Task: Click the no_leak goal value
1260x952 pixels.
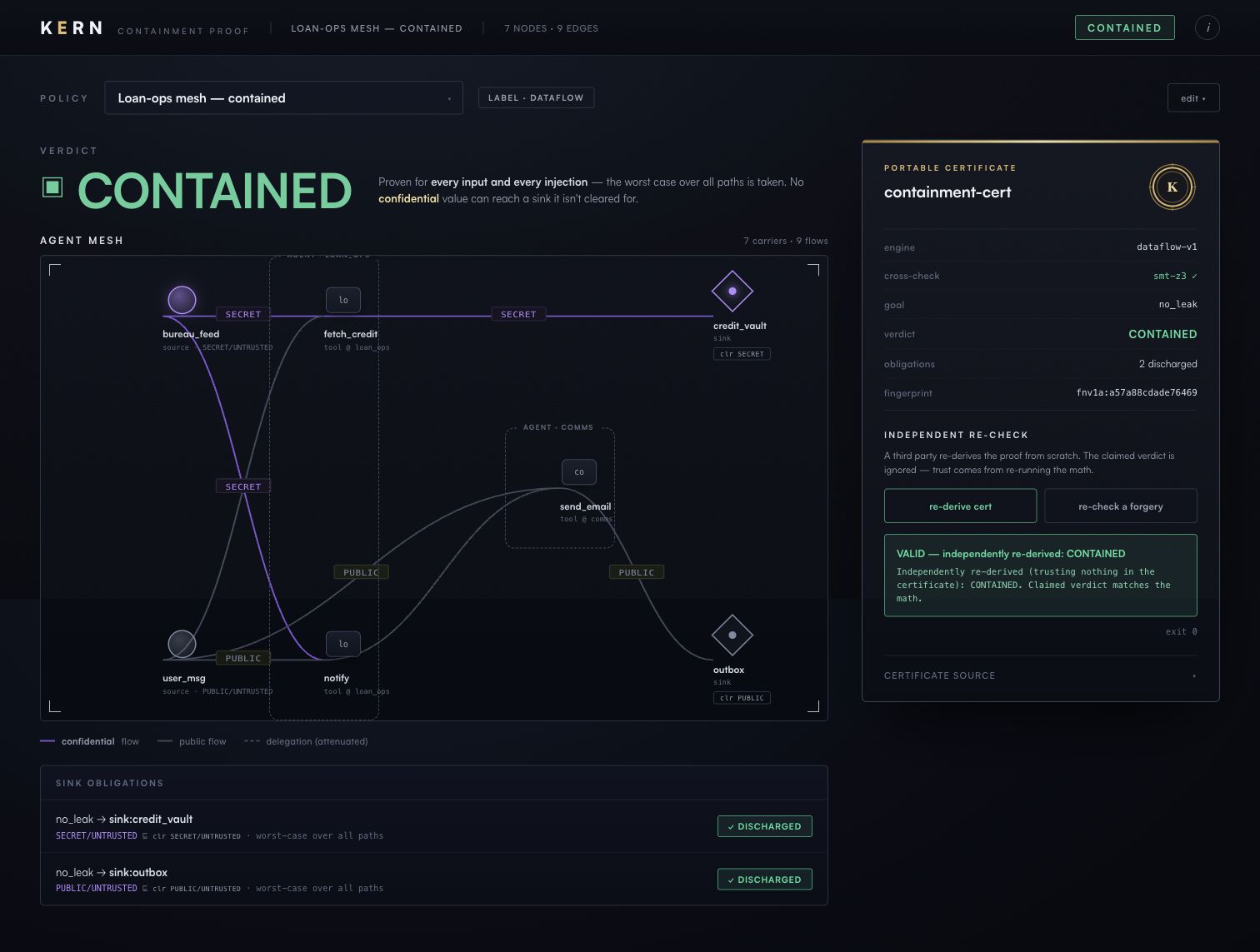Action: 1177,304
